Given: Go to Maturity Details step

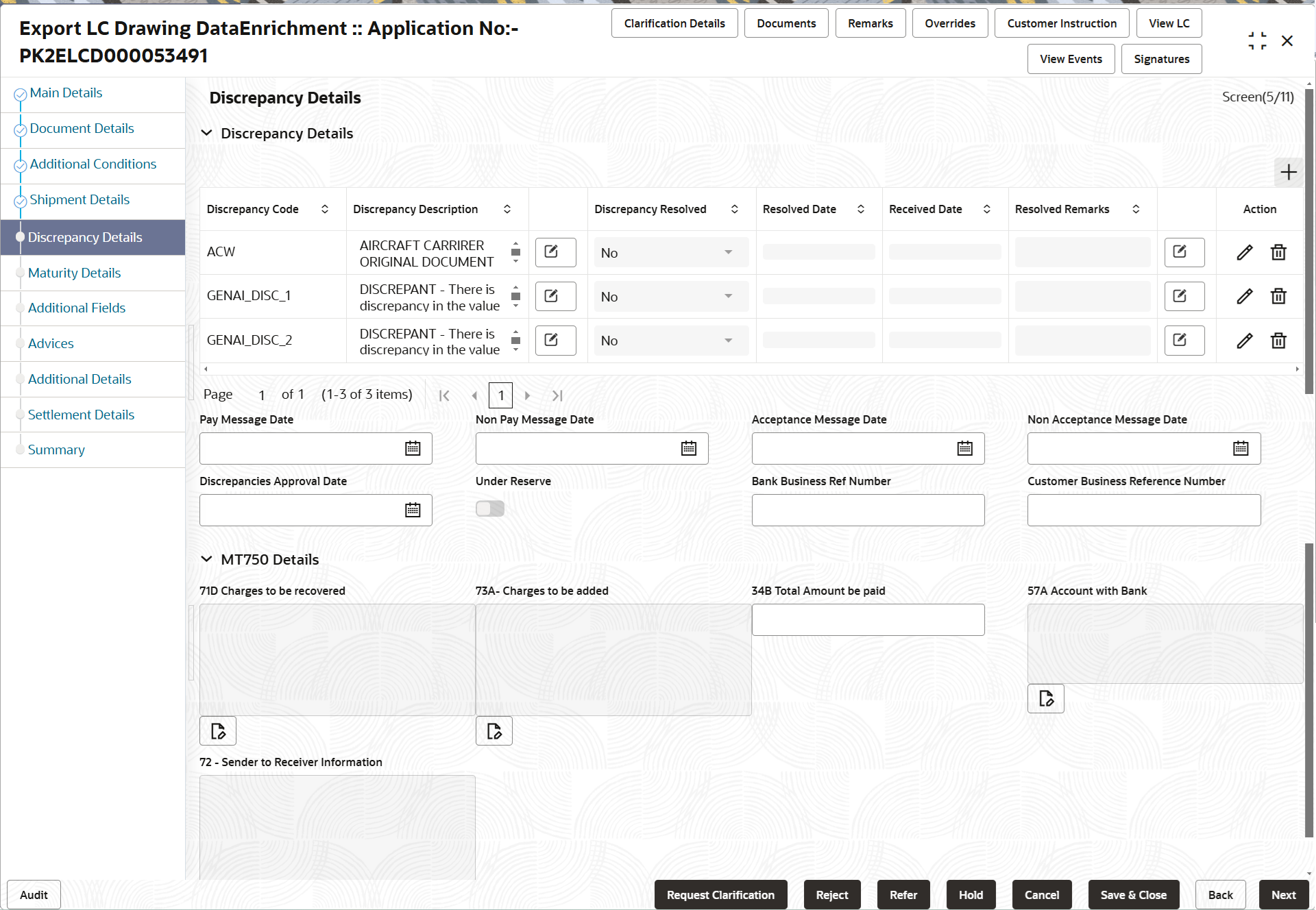Looking at the screenshot, I should (74, 273).
